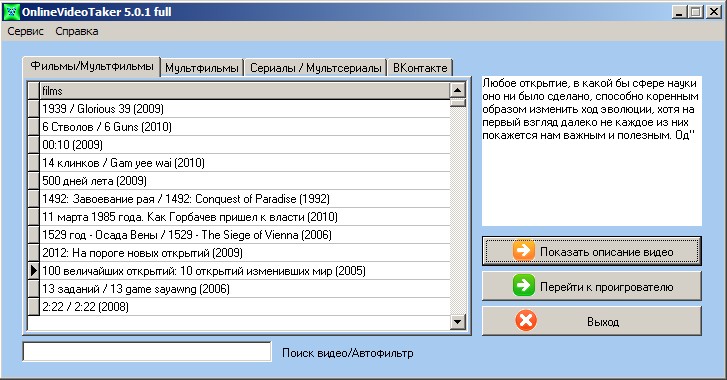
Task: Maximize the OnlineVideoTaker window
Action: pos(695,12)
